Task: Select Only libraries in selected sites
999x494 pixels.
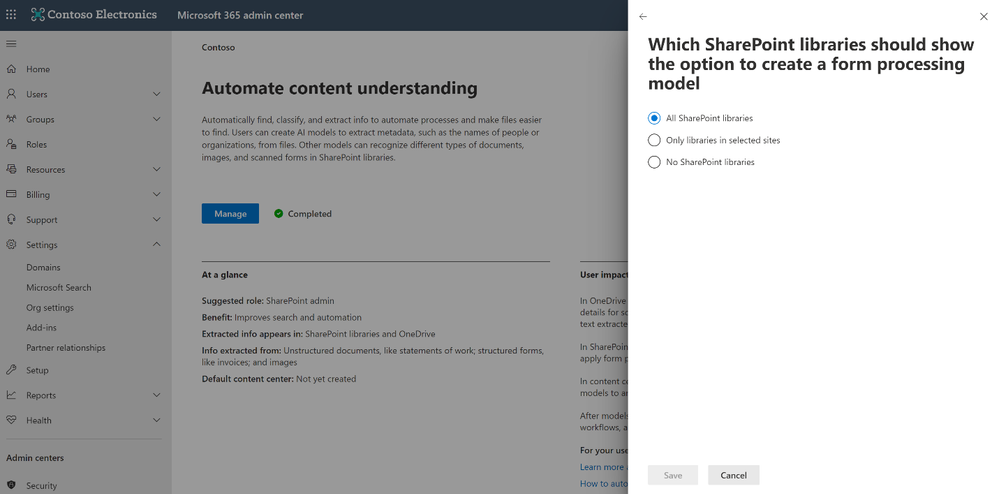Action: 655,140
